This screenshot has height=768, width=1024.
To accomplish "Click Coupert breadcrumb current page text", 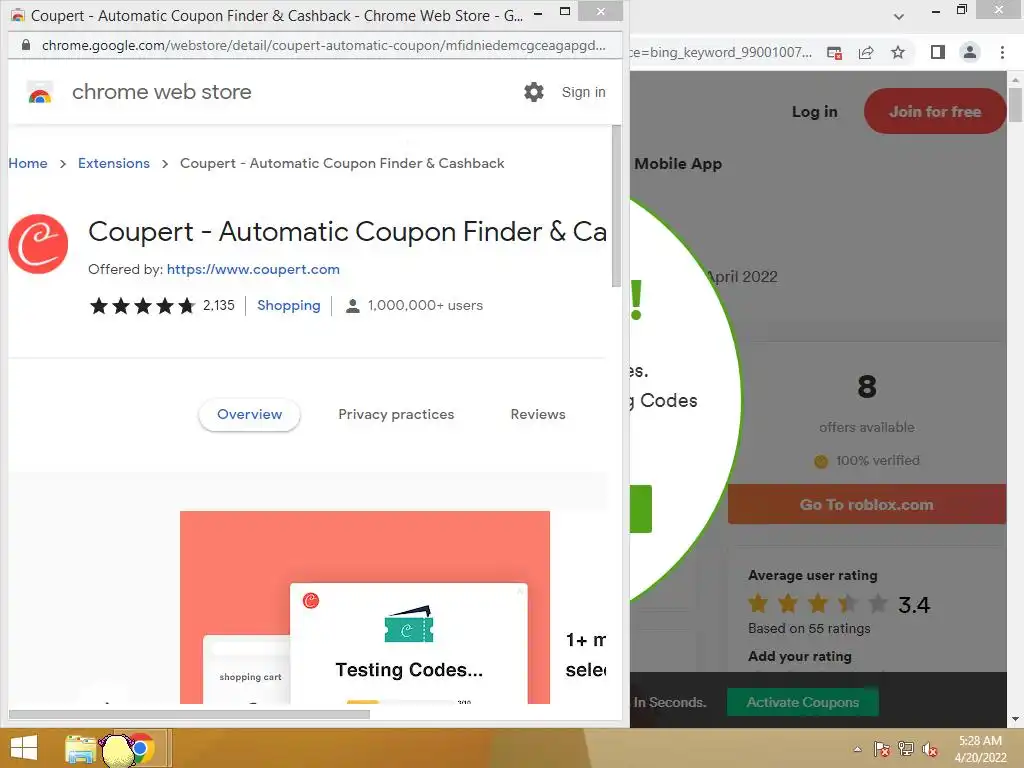I will click(x=342, y=163).
